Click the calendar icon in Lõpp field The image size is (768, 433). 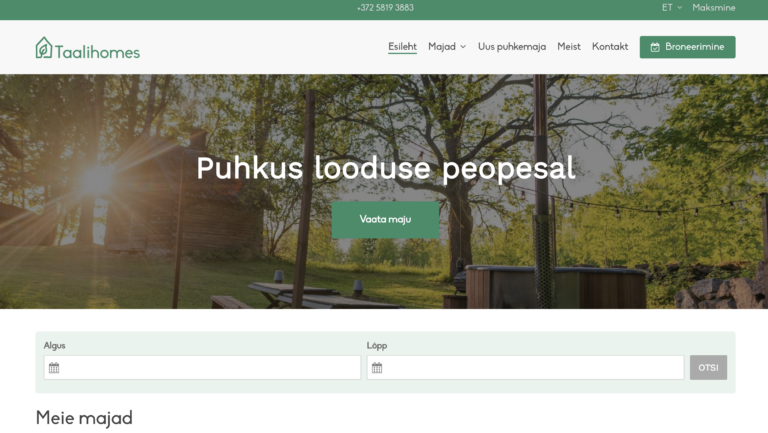pos(377,368)
